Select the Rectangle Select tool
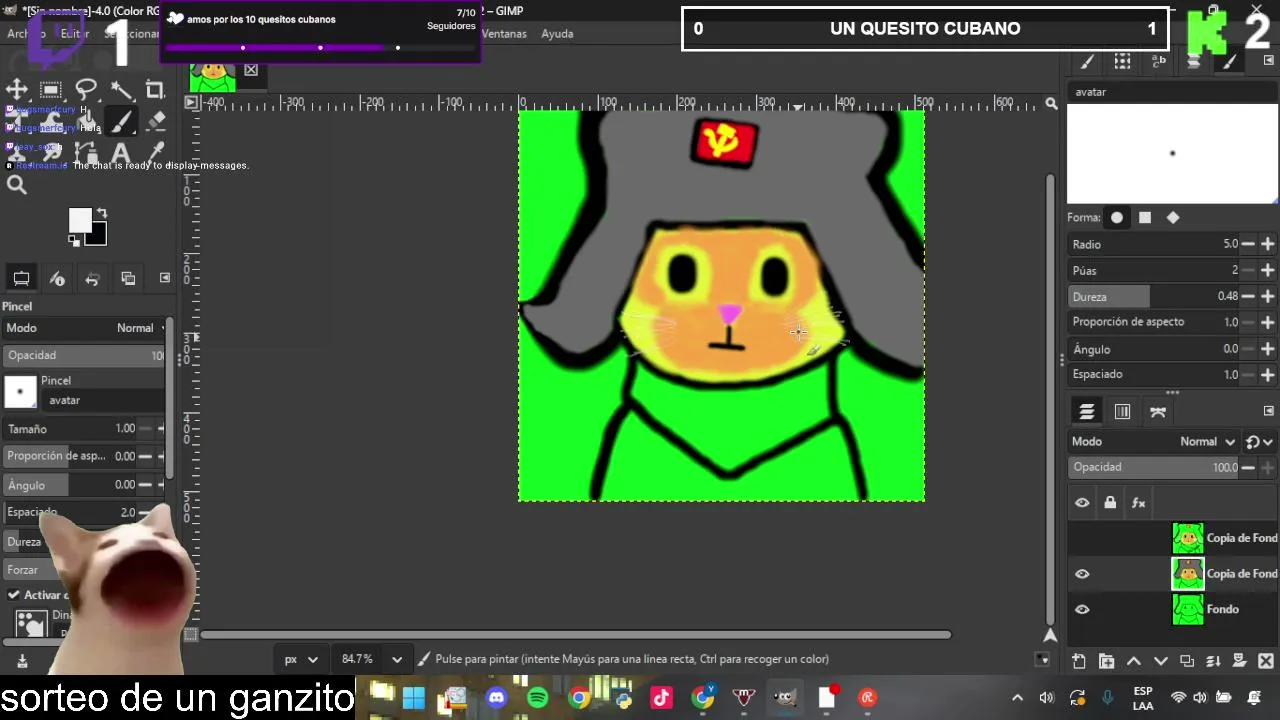This screenshot has height=720, width=1280. [x=51, y=90]
